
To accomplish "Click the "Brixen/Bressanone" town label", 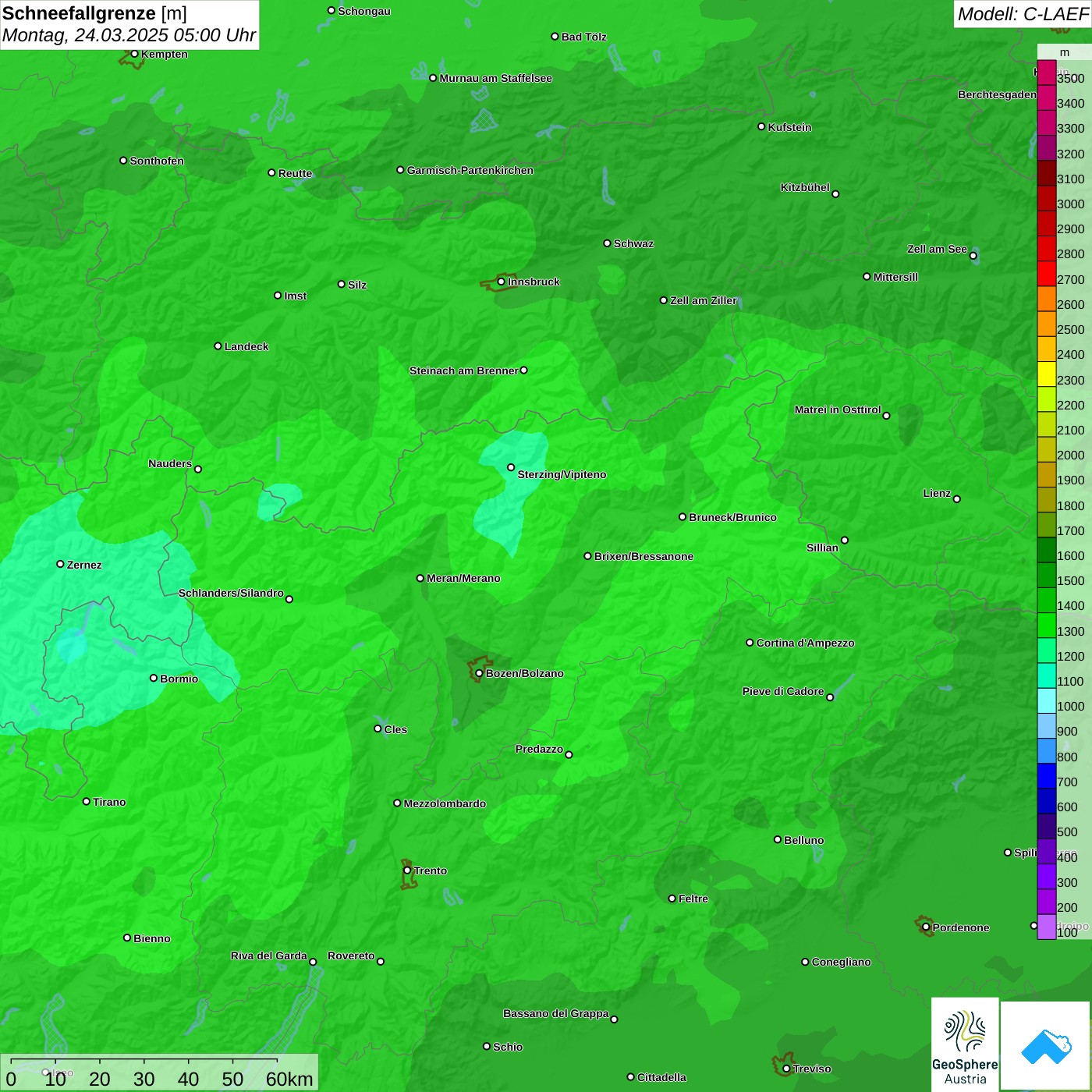I will click(643, 556).
